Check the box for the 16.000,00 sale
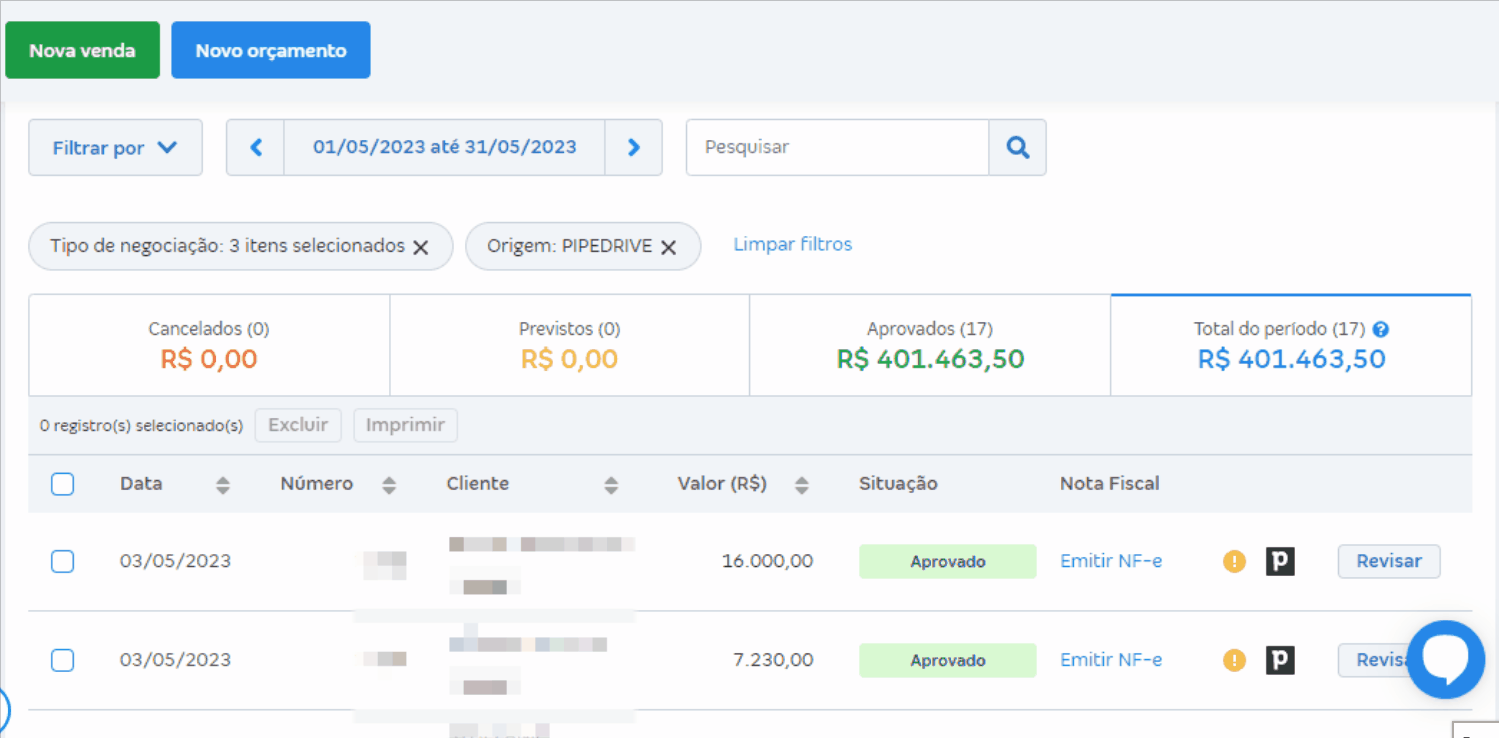The width and height of the screenshot is (1499, 738). [62, 561]
